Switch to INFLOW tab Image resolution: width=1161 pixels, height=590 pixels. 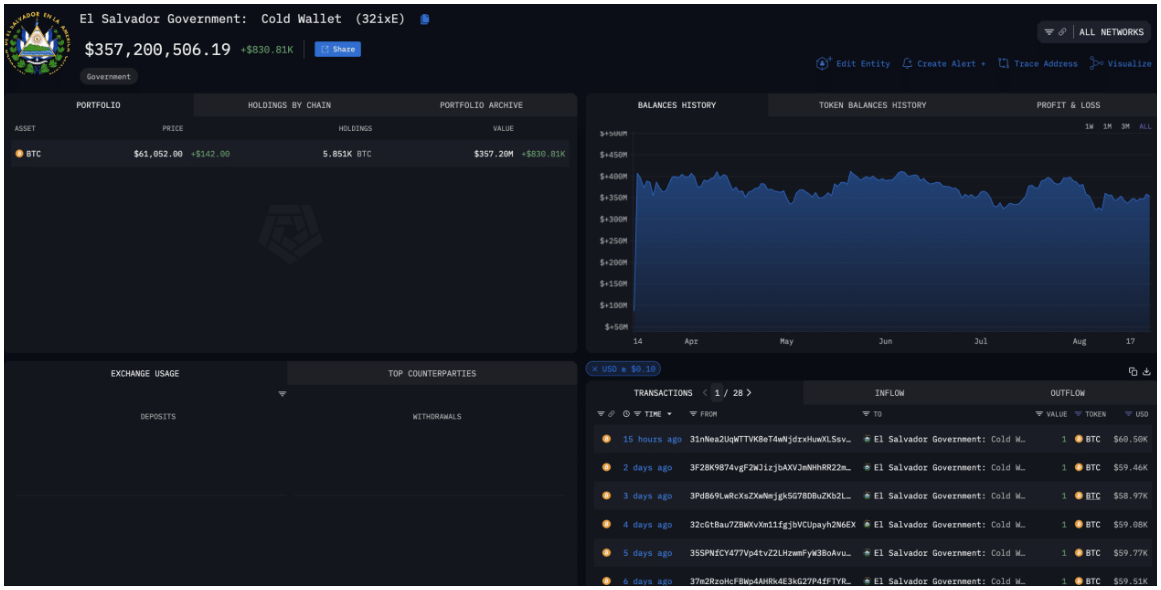point(889,393)
